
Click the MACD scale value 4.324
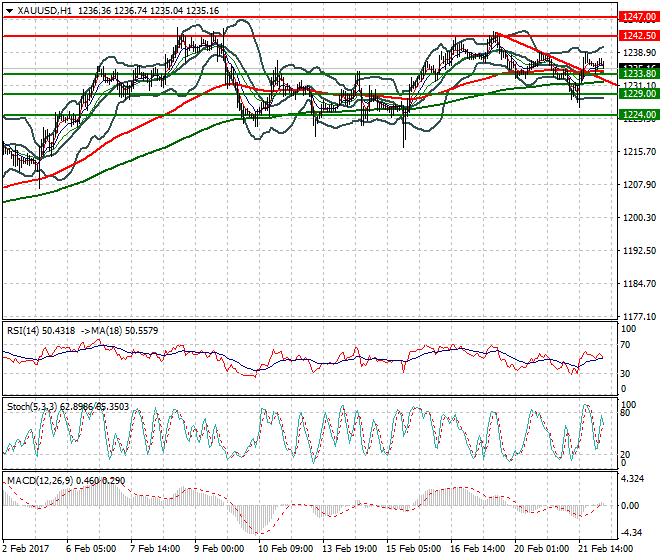632,479
